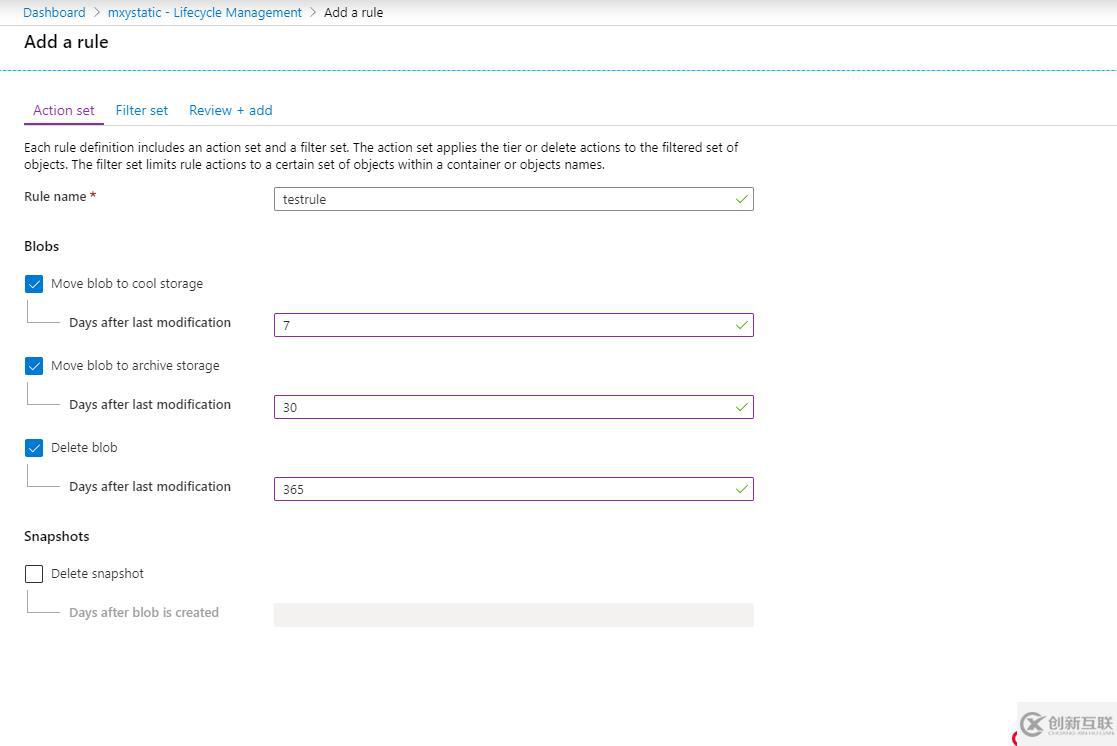Click the green validation checkmark in Rule name field

point(741,199)
